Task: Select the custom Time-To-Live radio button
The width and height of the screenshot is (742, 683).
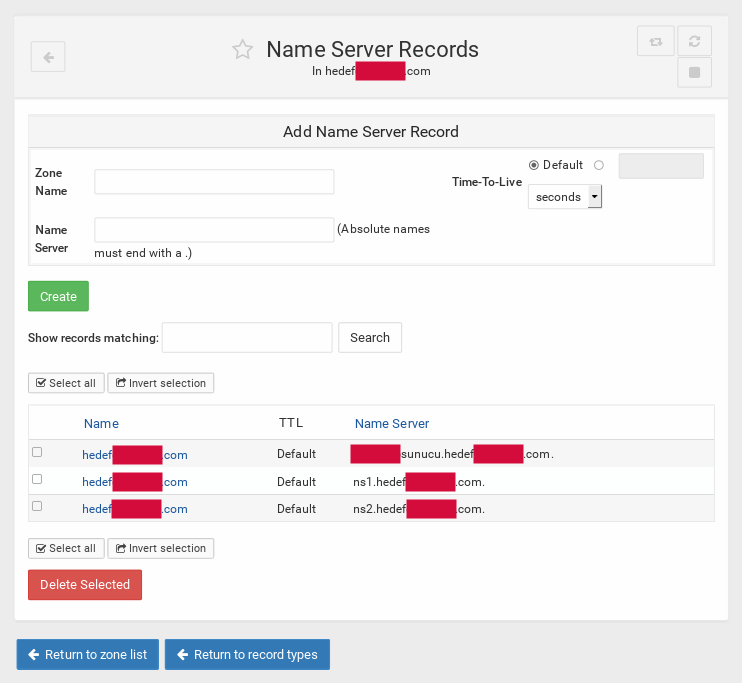Action: coord(599,165)
